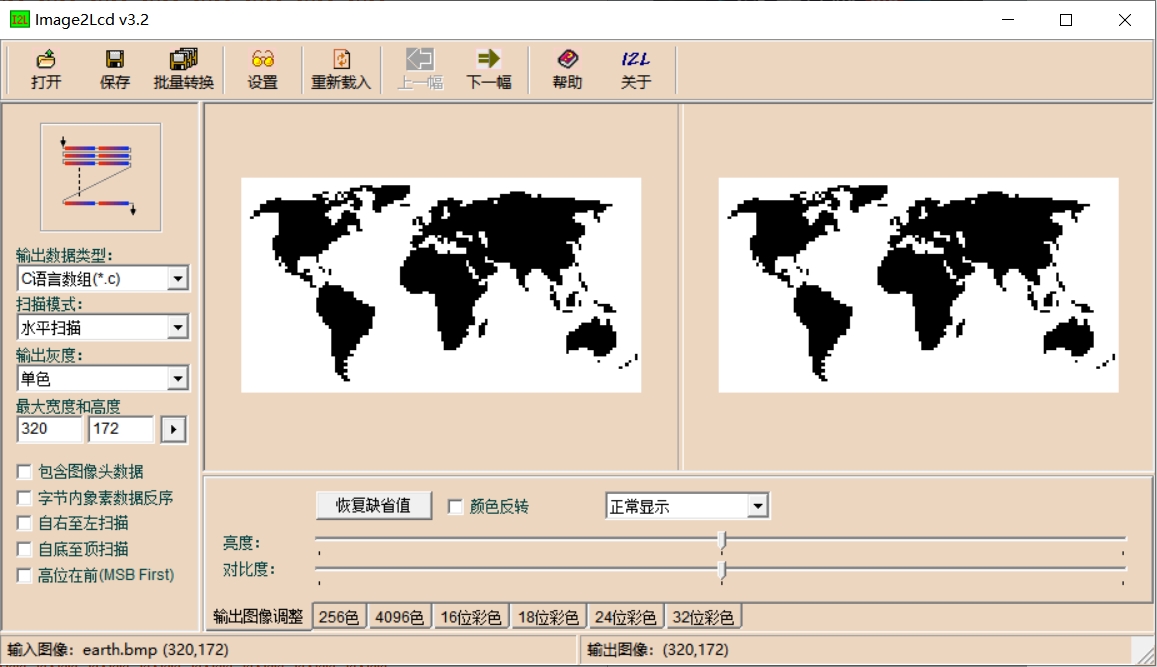Click the arrow button beside max height field
The width and height of the screenshot is (1157, 667).
click(173, 429)
